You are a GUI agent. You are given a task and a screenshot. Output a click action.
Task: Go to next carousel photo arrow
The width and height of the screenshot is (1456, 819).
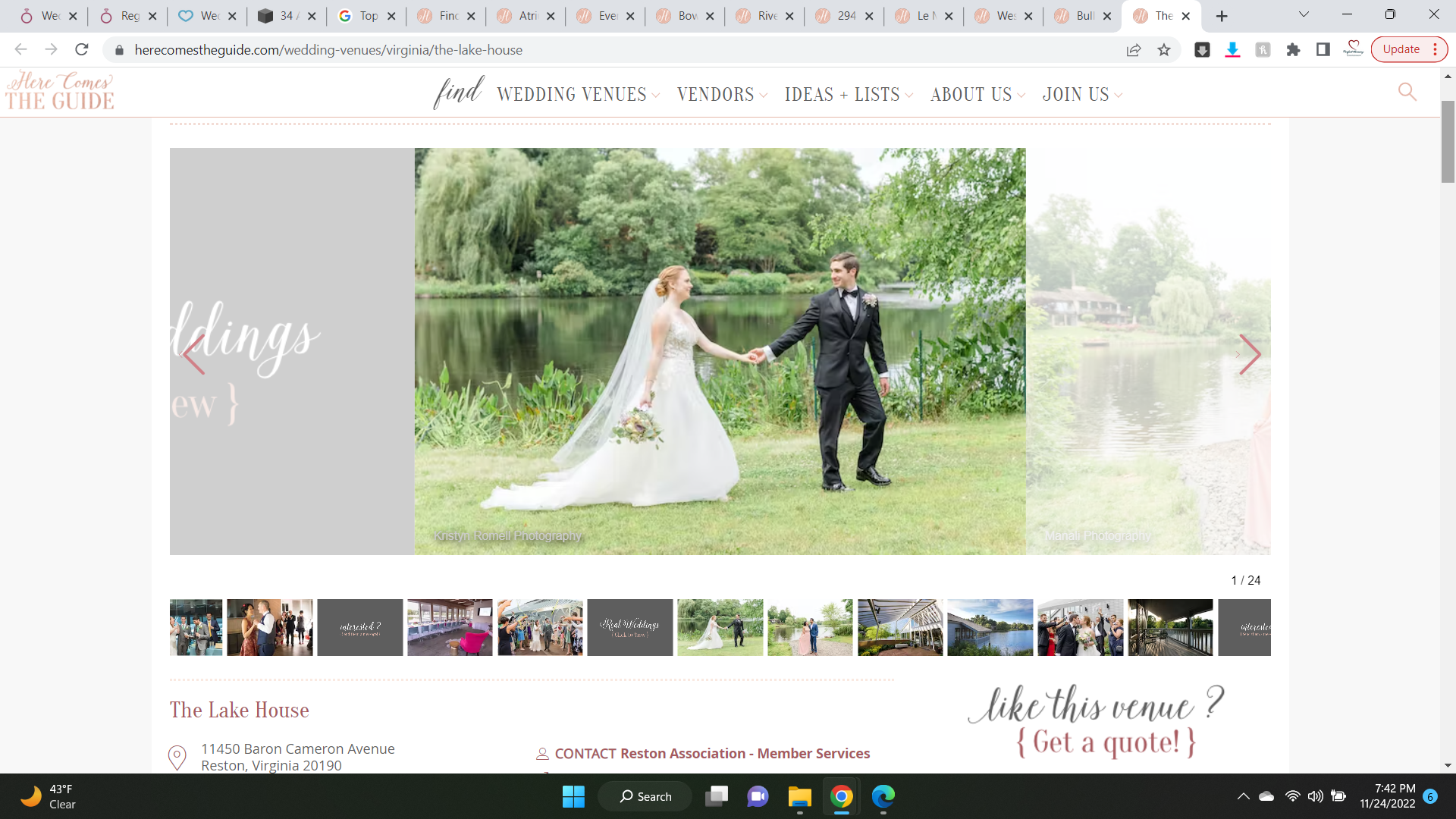[1249, 354]
